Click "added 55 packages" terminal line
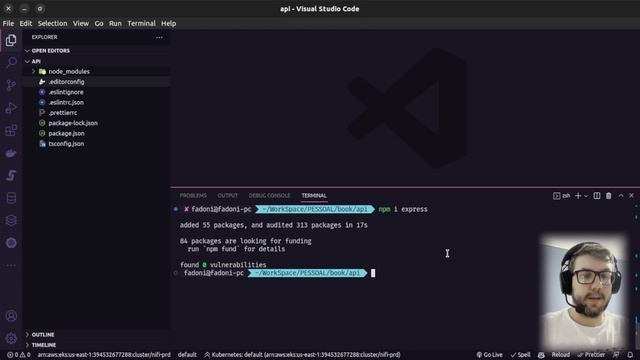This screenshot has height=360, width=640. point(273,225)
